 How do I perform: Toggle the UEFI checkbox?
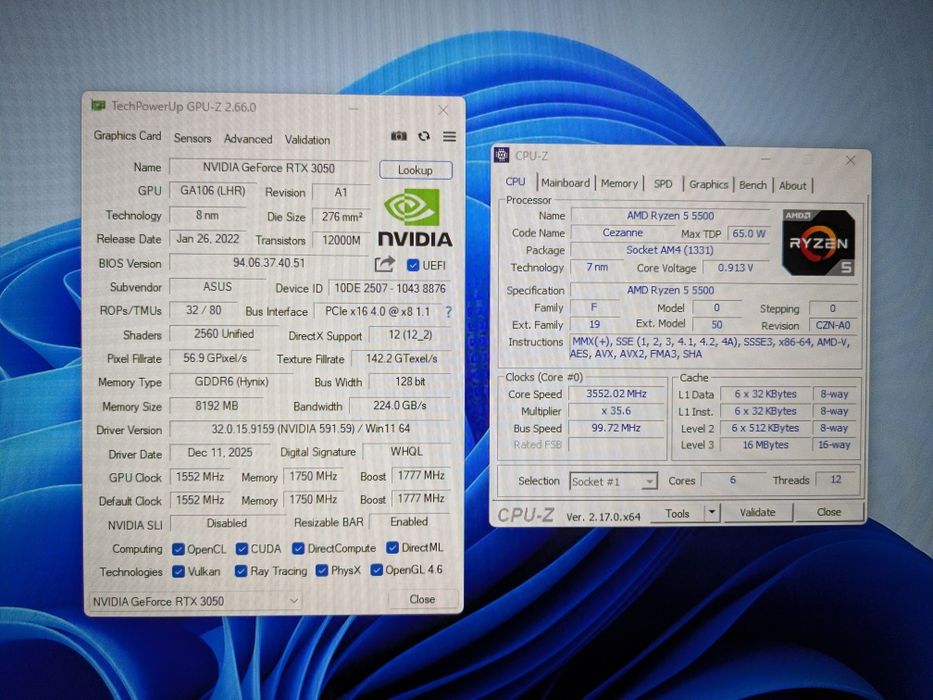(x=412, y=265)
